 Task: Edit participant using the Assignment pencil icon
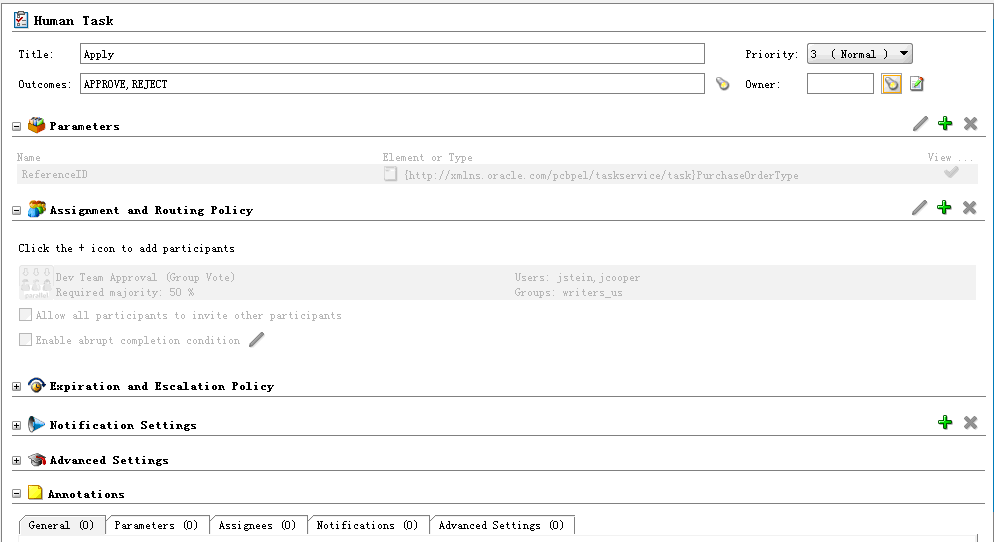pyautogui.click(x=919, y=207)
